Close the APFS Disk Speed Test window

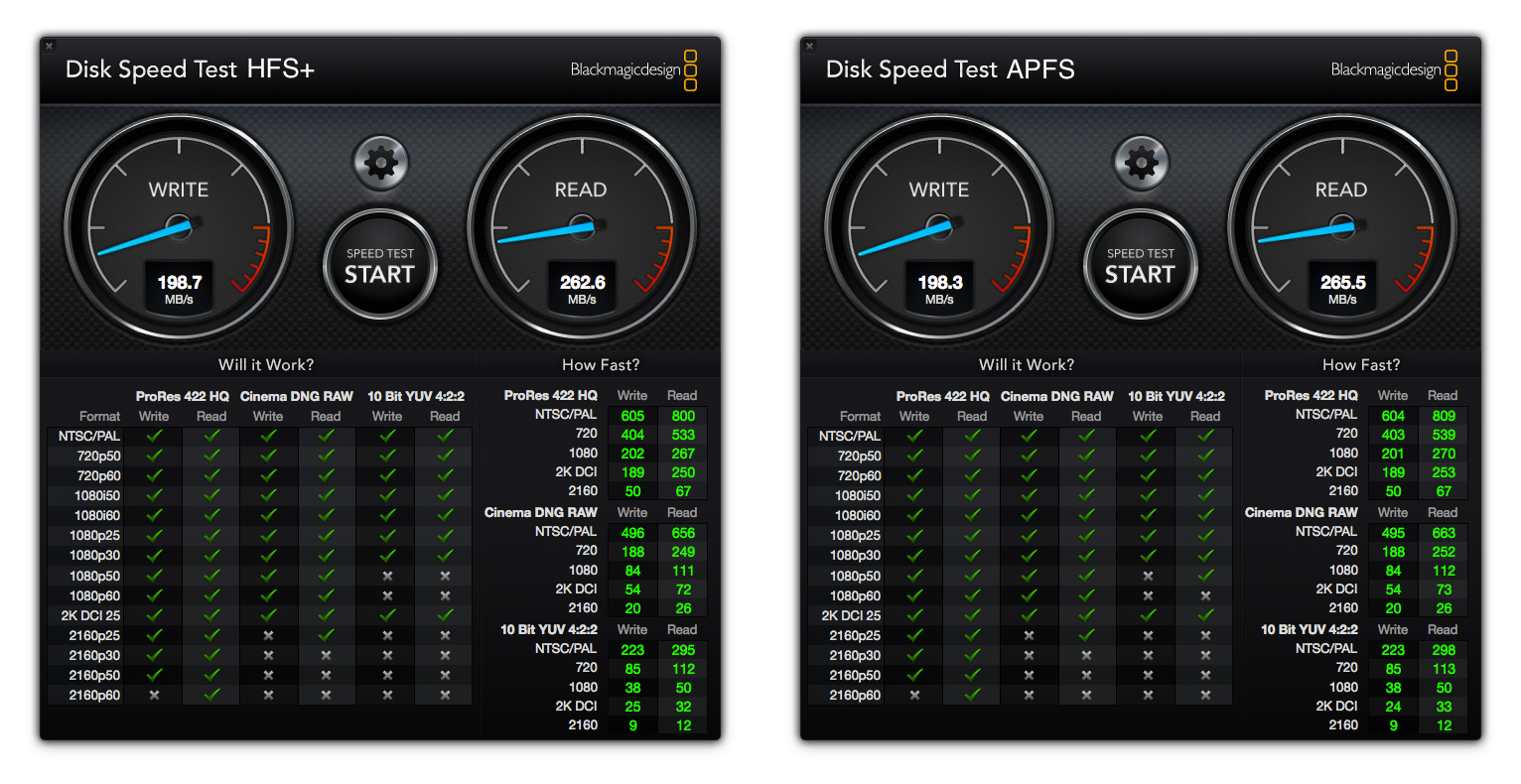(809, 46)
